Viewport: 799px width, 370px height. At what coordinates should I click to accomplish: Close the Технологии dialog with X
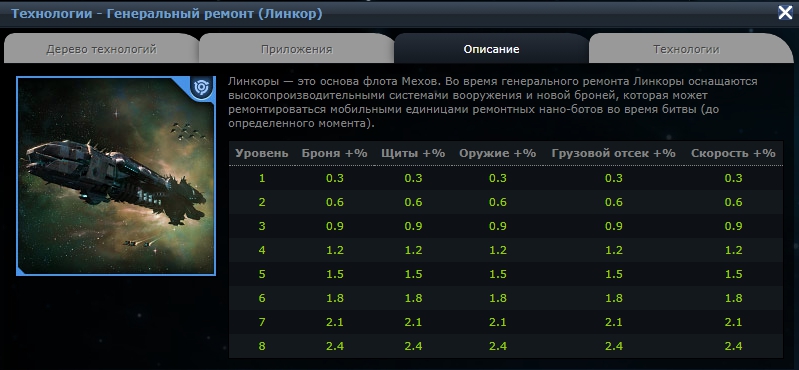pyautogui.click(x=785, y=13)
